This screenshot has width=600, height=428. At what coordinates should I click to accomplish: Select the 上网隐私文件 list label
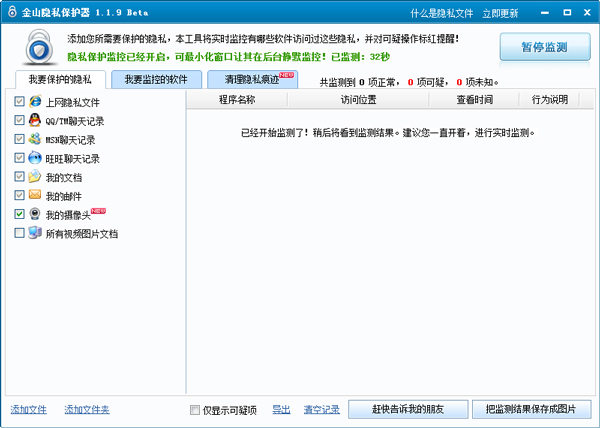pos(72,102)
